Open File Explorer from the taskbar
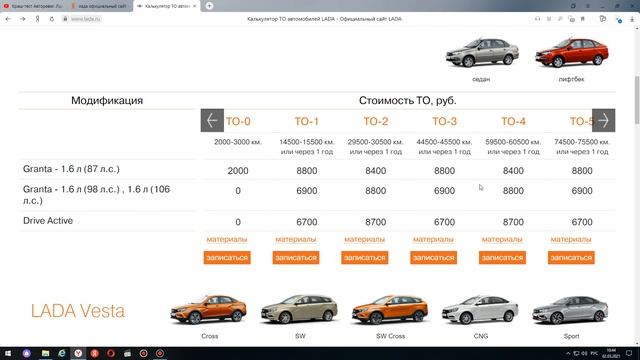The height and width of the screenshot is (360, 640). coord(45,353)
